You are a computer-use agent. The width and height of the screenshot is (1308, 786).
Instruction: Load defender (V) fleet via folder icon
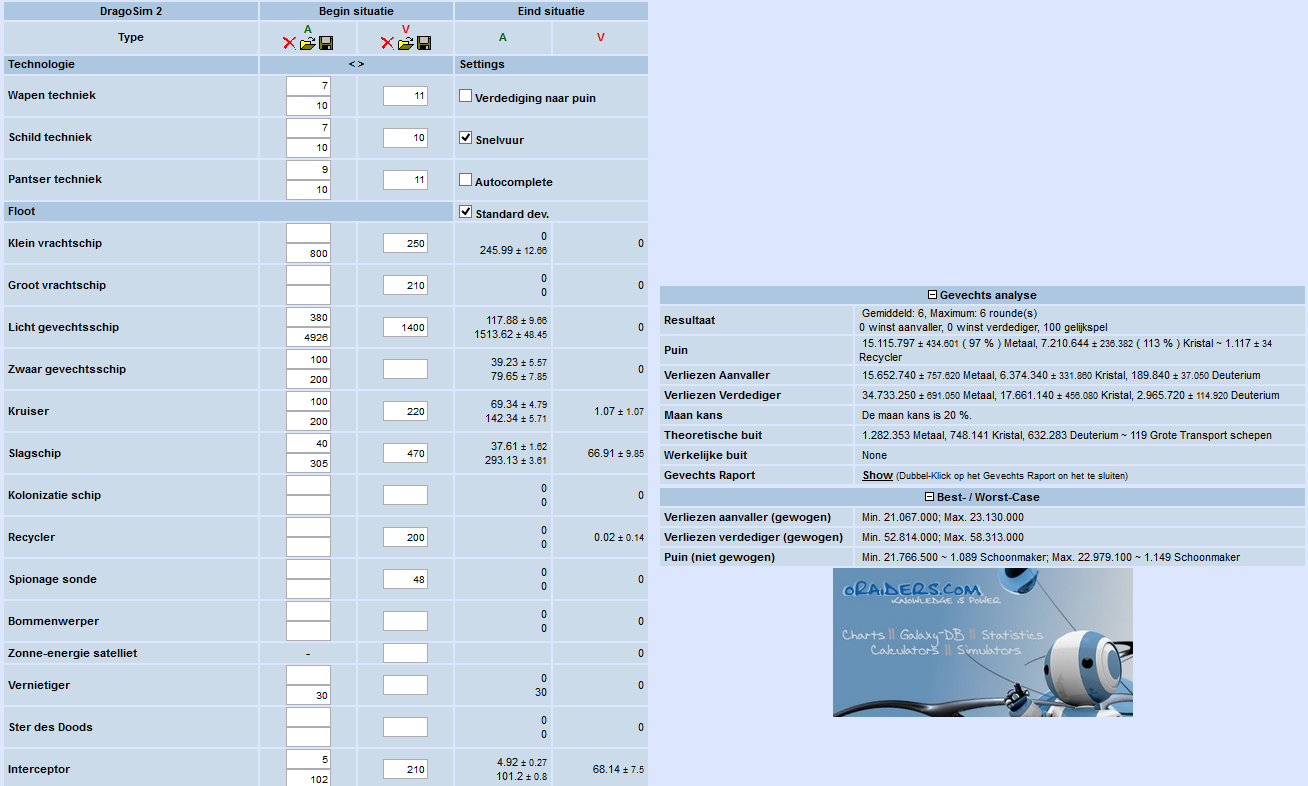pyautogui.click(x=405, y=44)
